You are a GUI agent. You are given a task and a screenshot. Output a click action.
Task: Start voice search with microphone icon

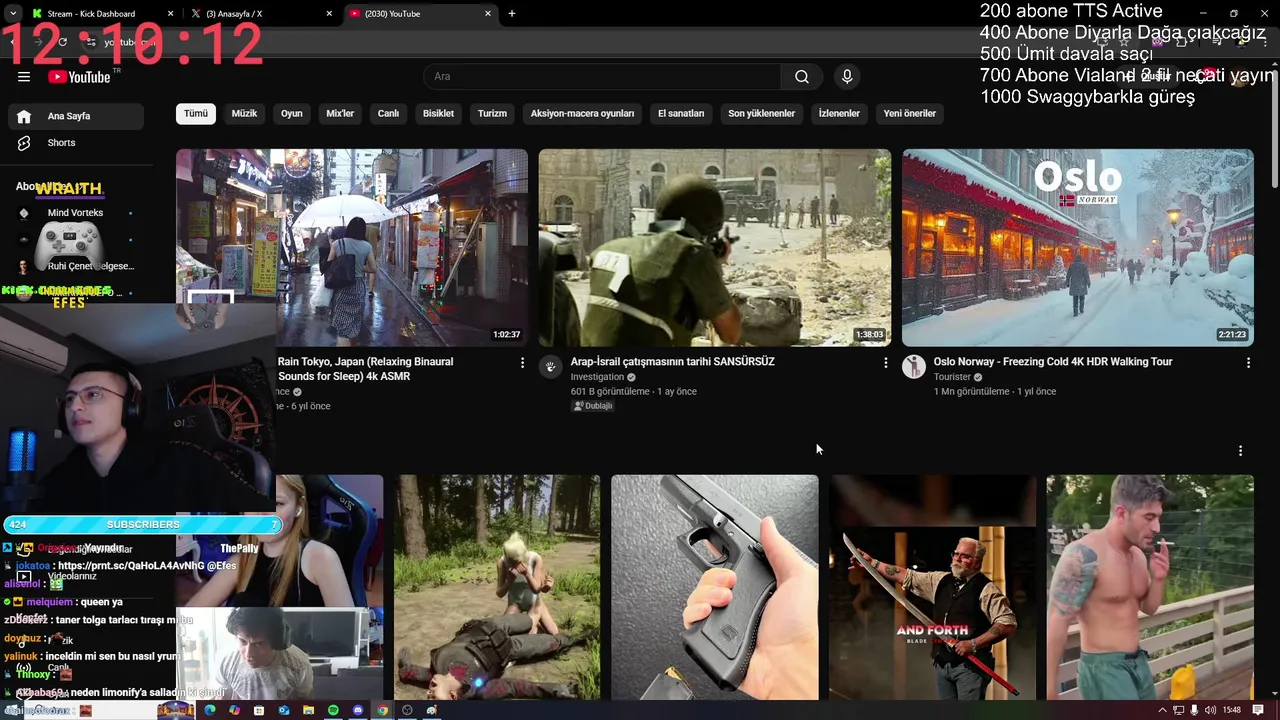(x=847, y=77)
